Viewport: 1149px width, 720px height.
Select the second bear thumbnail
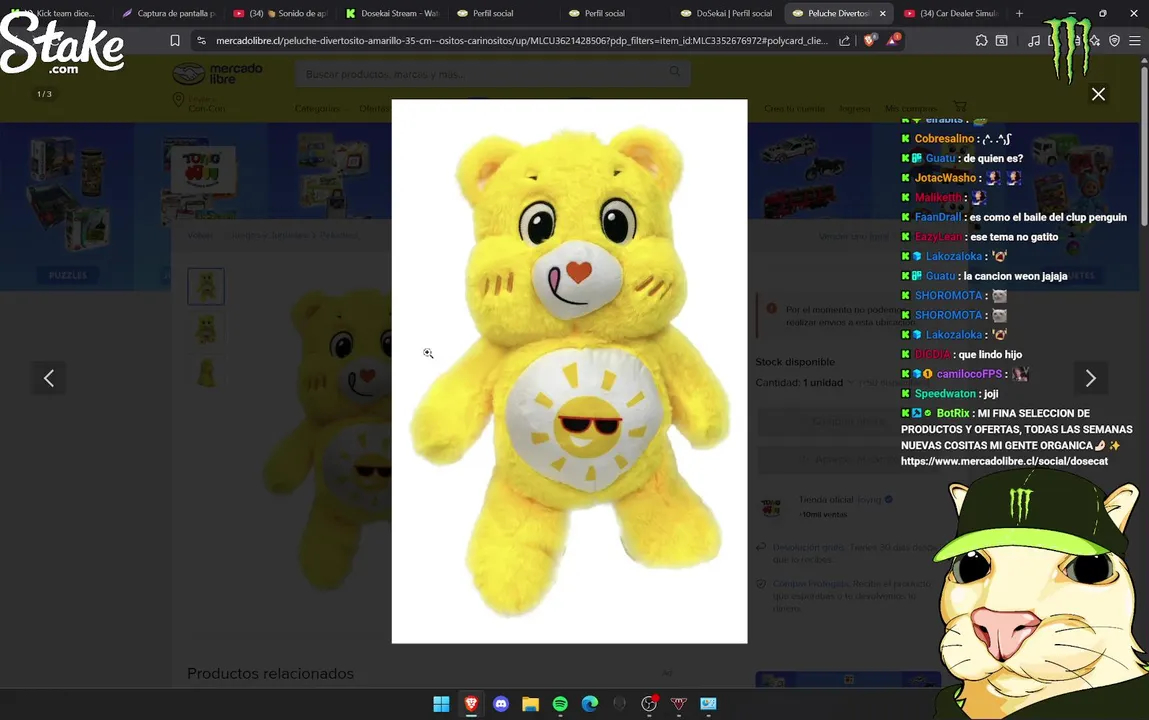coord(206,330)
